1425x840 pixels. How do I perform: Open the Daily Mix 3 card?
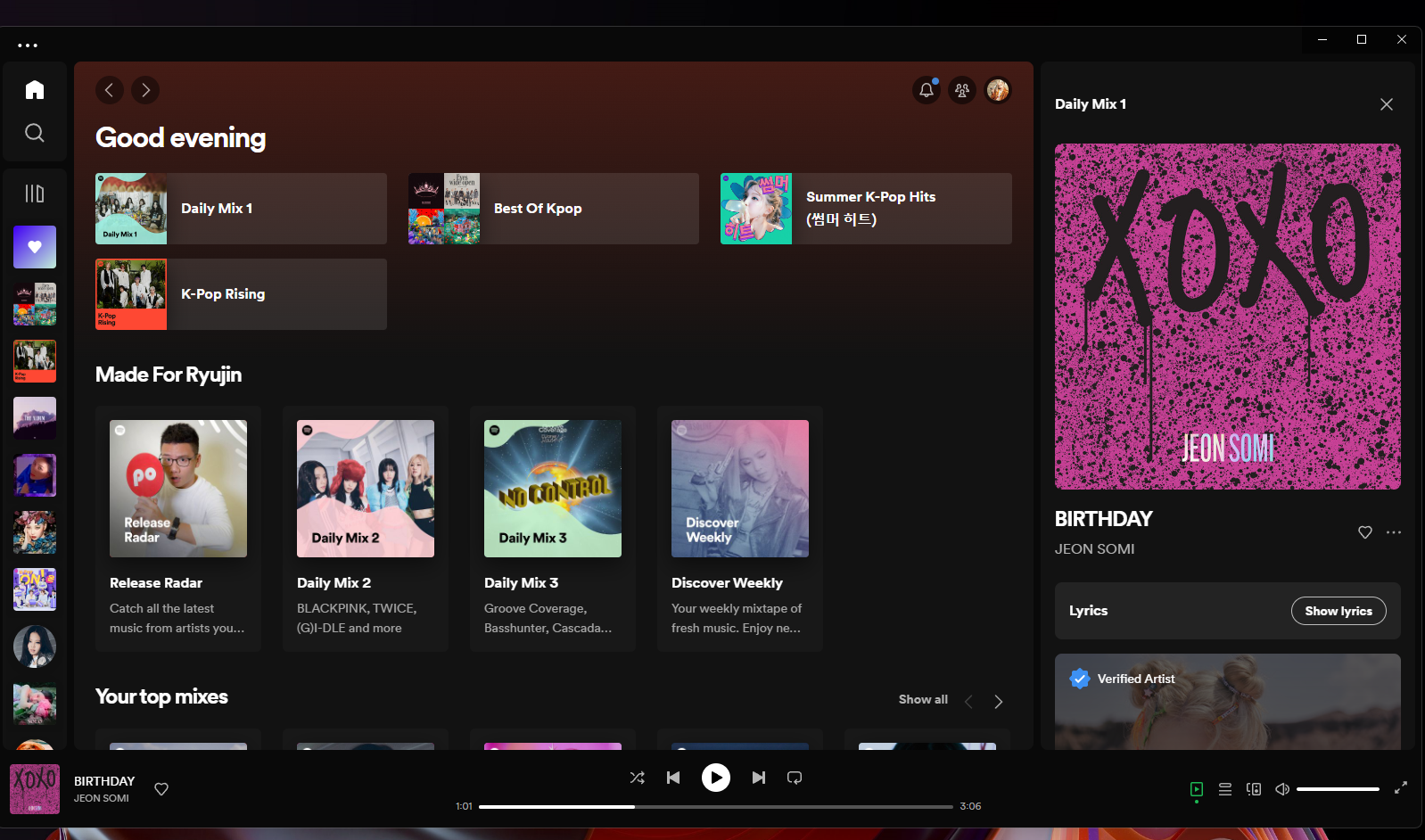553,529
